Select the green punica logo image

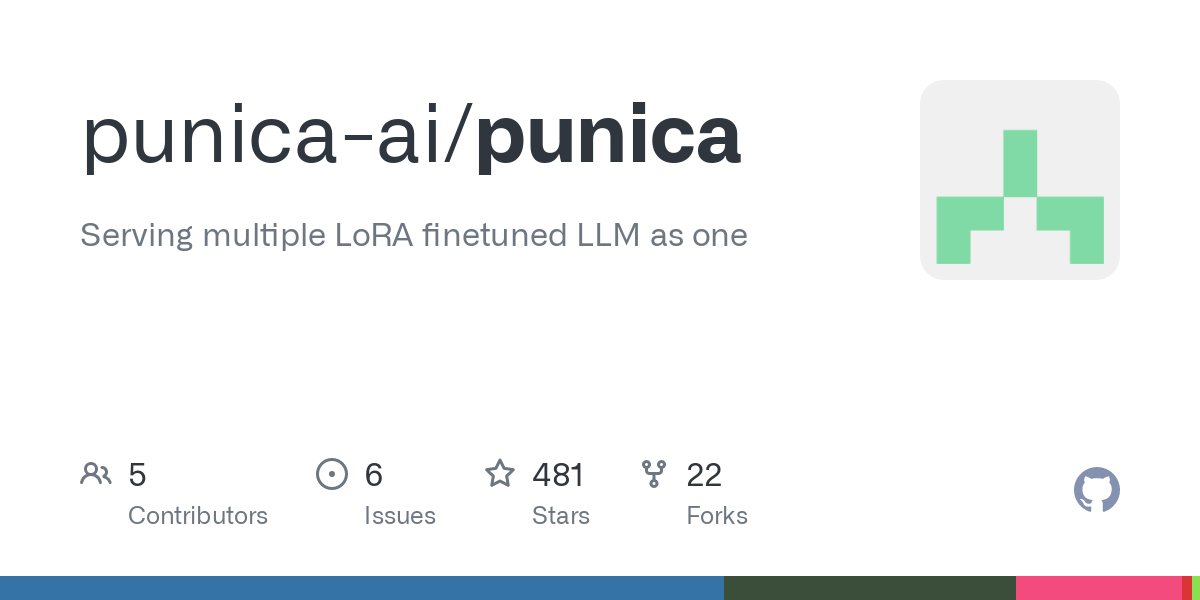(1019, 180)
